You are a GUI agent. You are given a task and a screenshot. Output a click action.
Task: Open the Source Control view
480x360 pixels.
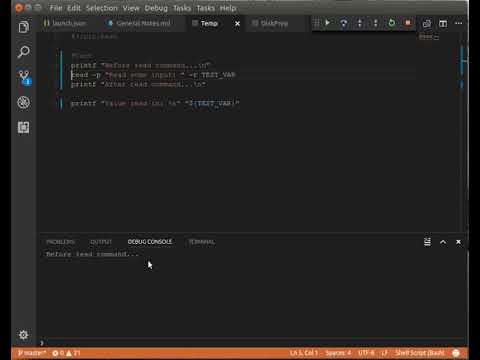[24, 77]
